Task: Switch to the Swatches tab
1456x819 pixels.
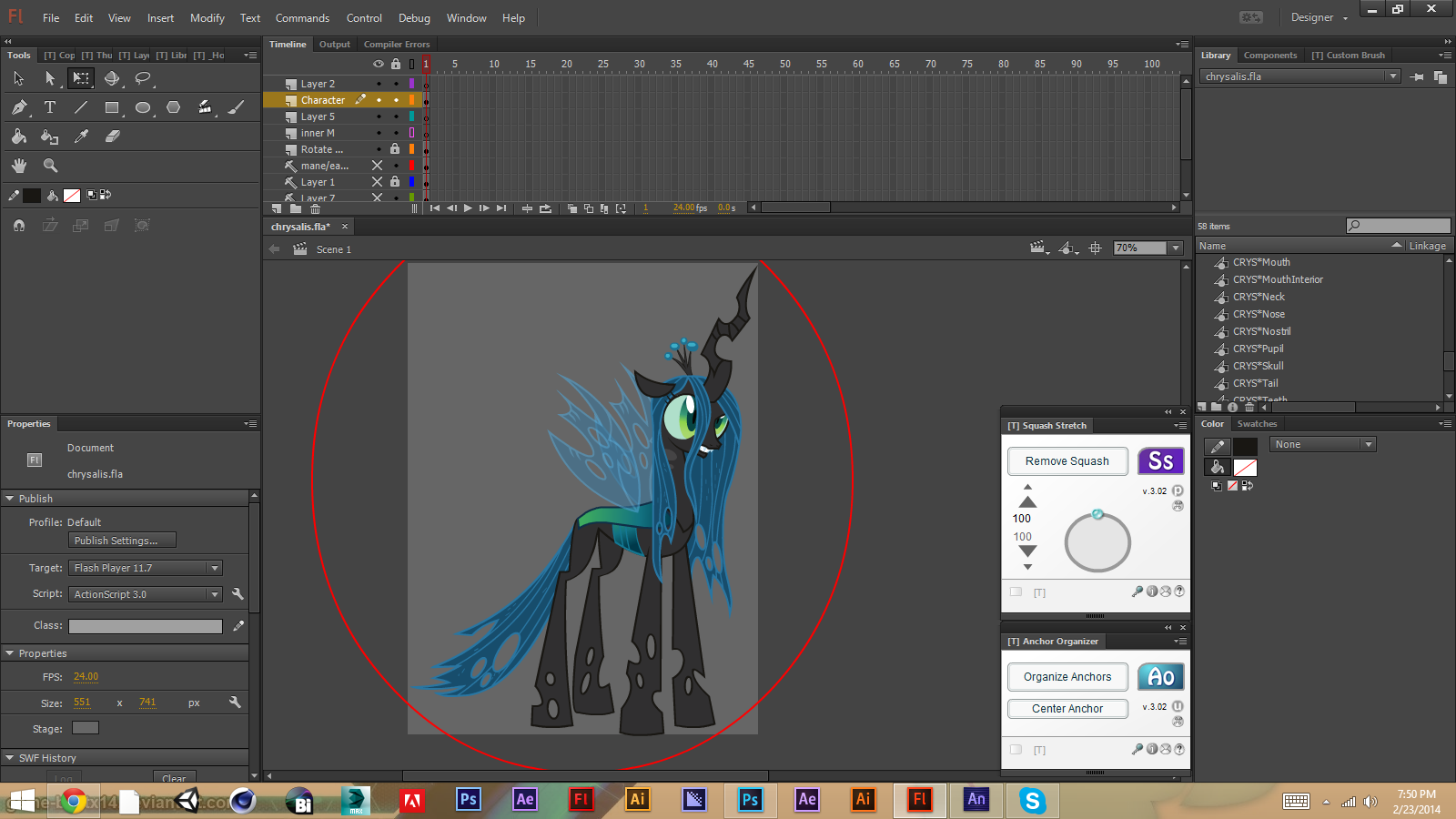Action: pos(1257,424)
